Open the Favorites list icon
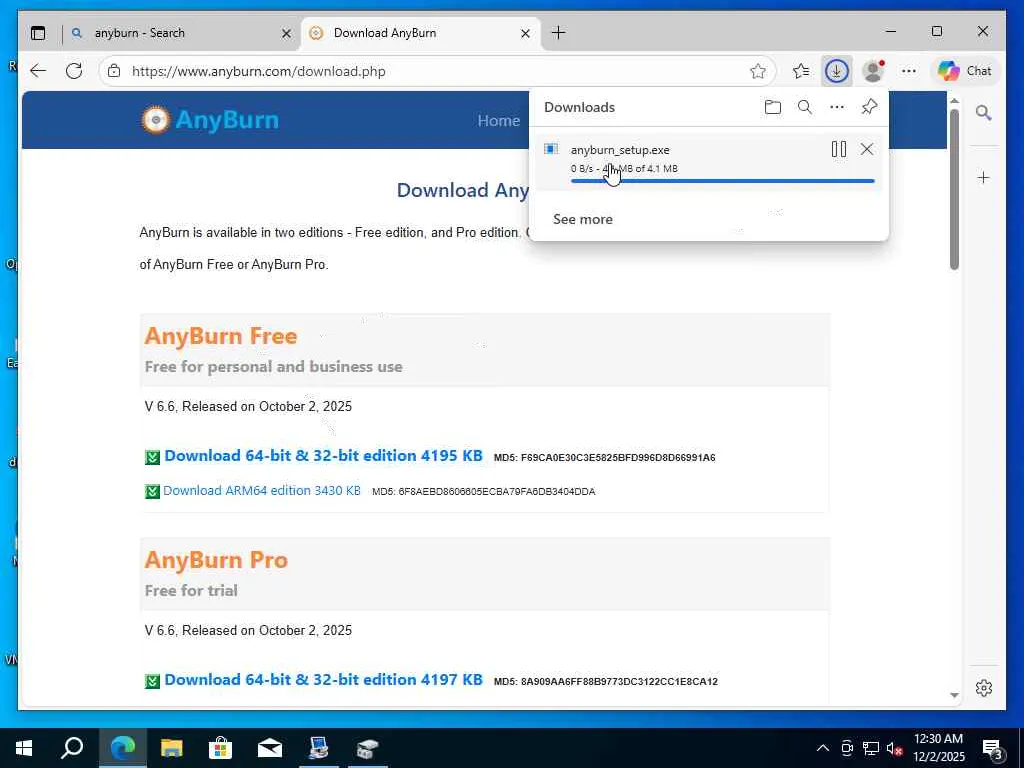 [801, 71]
